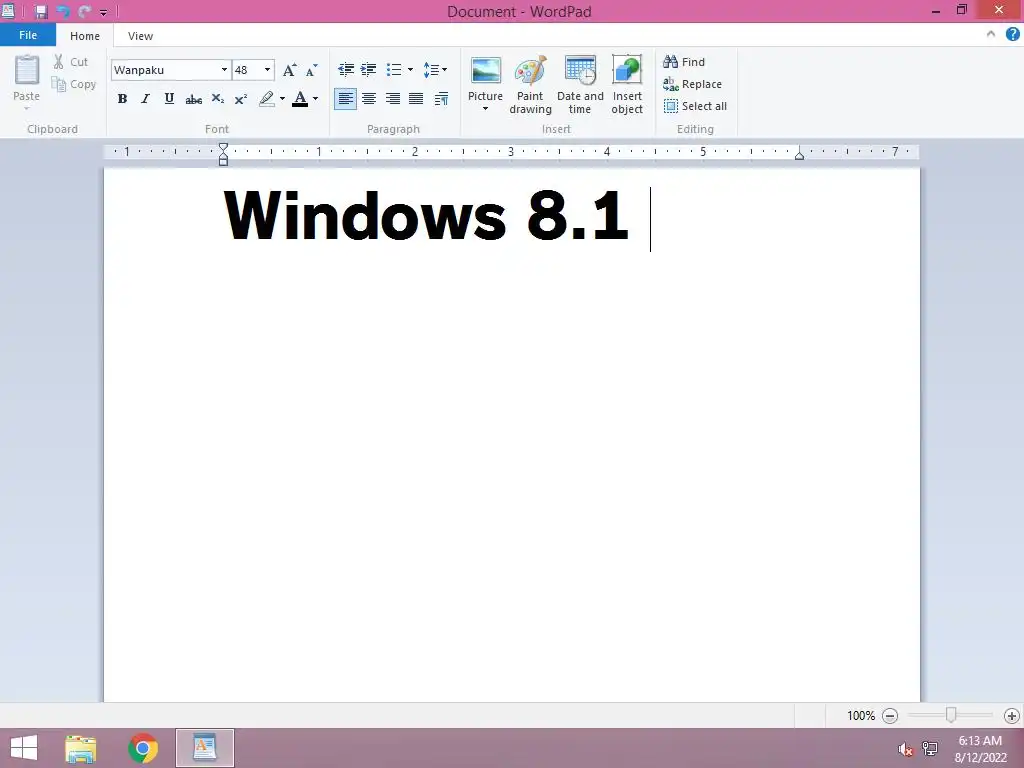The width and height of the screenshot is (1024, 768).
Task: Start a bulleted list
Action: tap(394, 69)
